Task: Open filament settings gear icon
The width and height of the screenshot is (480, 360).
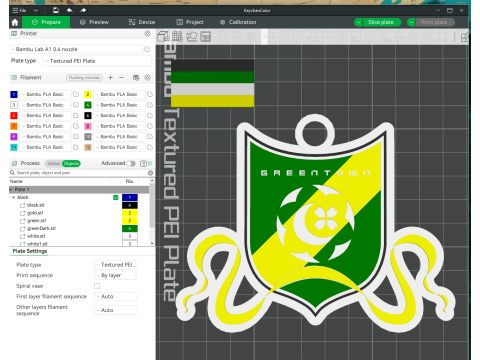Action: (x=147, y=78)
